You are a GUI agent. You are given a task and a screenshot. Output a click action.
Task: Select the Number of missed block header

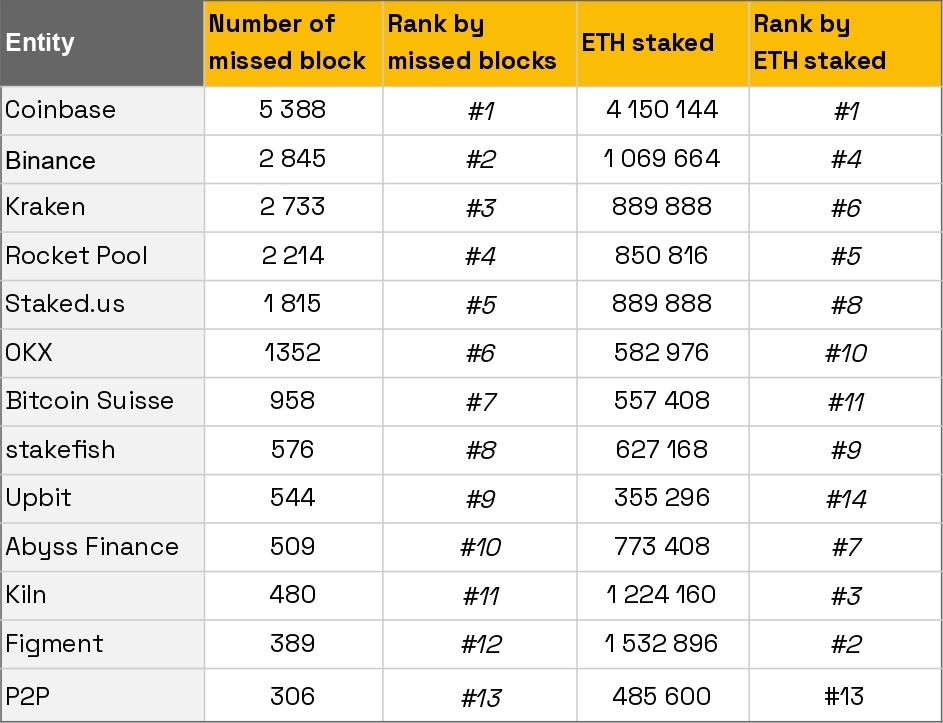(x=293, y=43)
